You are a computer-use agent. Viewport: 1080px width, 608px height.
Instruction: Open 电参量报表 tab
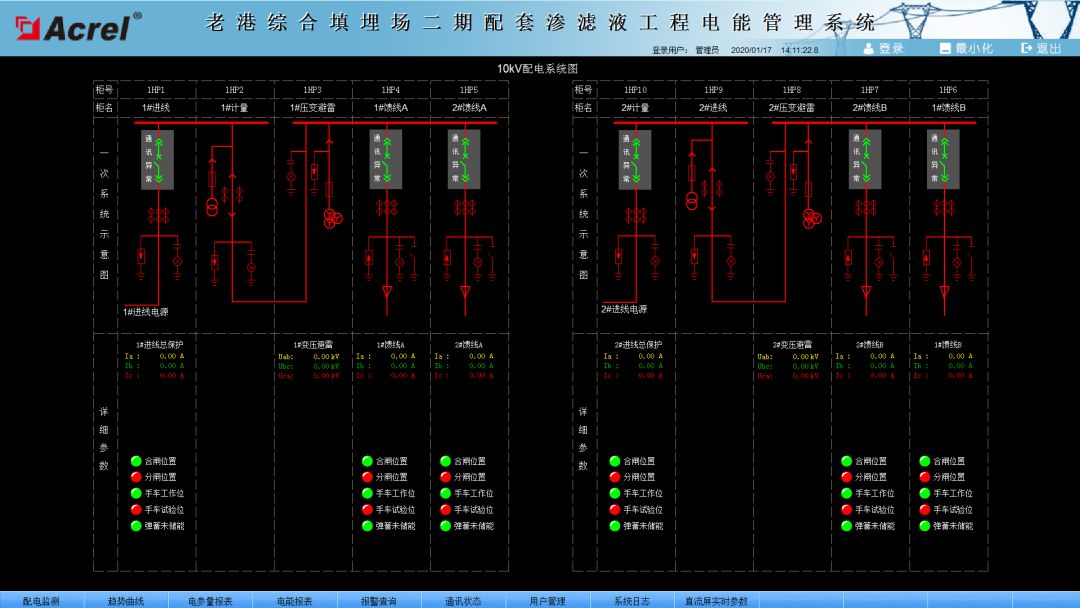click(210, 600)
